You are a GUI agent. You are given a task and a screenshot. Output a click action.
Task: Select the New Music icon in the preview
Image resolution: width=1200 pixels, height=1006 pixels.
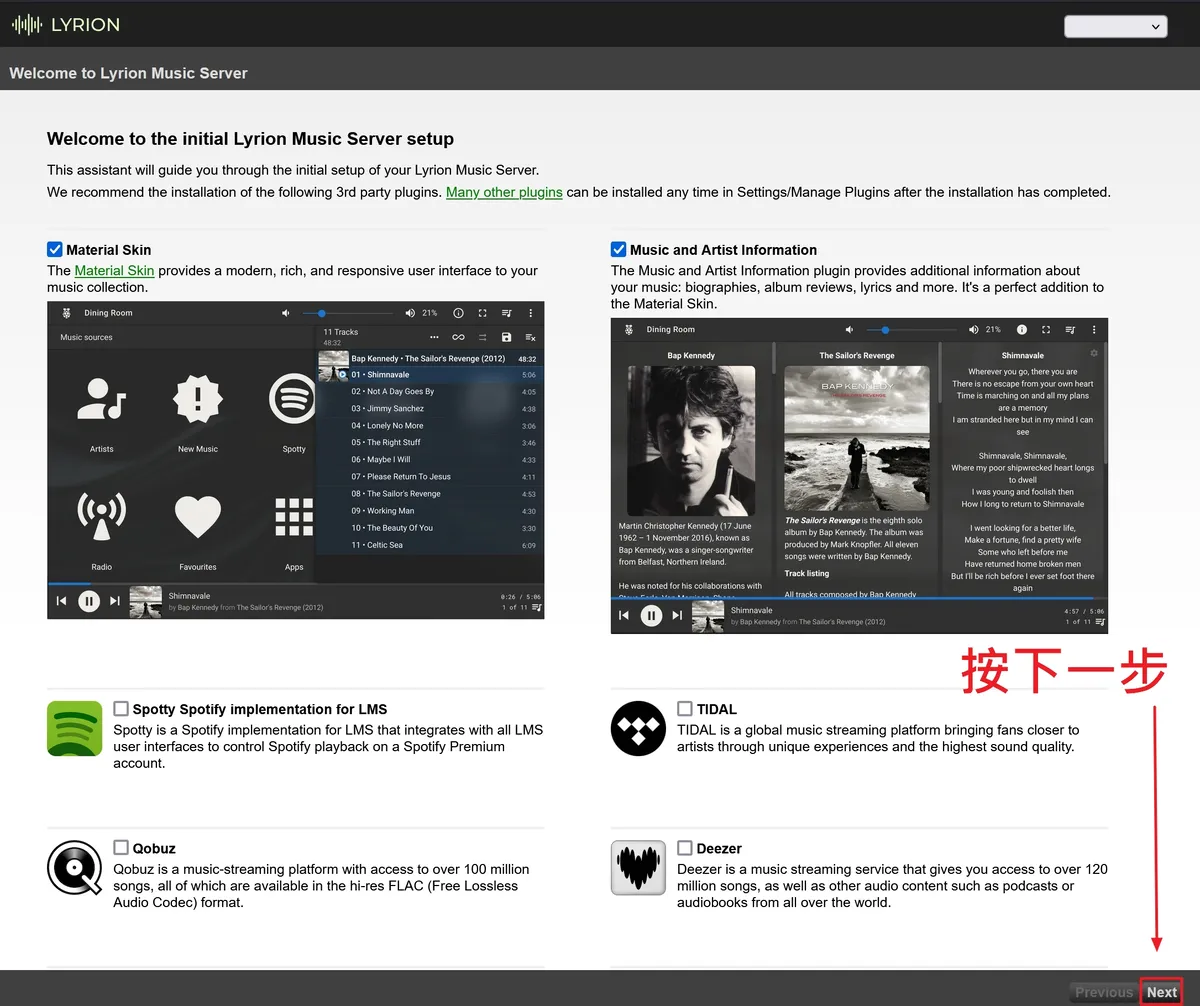[x=198, y=398]
